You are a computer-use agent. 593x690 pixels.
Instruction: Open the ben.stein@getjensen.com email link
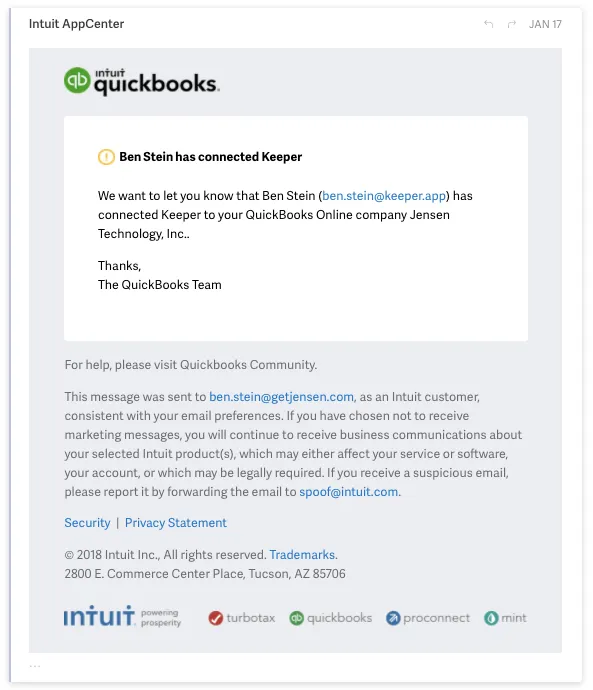[x=281, y=397]
